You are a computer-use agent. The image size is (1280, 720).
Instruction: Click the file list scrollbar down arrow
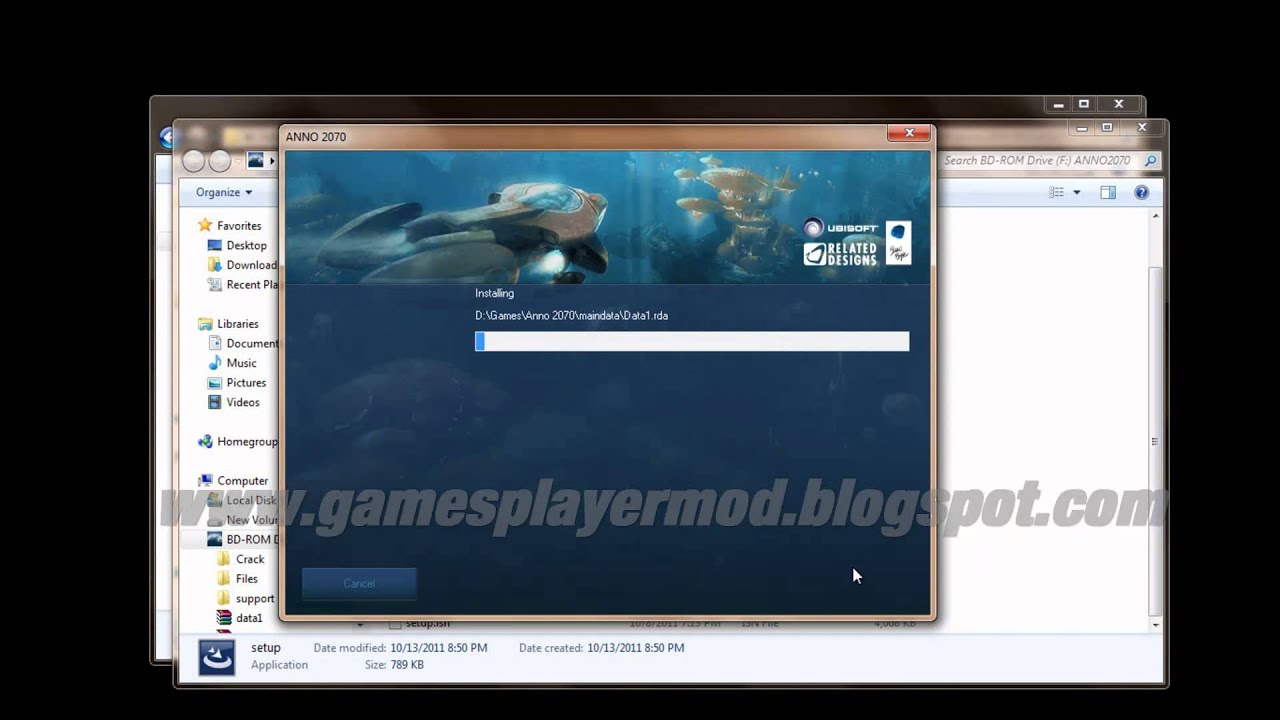click(x=1155, y=625)
